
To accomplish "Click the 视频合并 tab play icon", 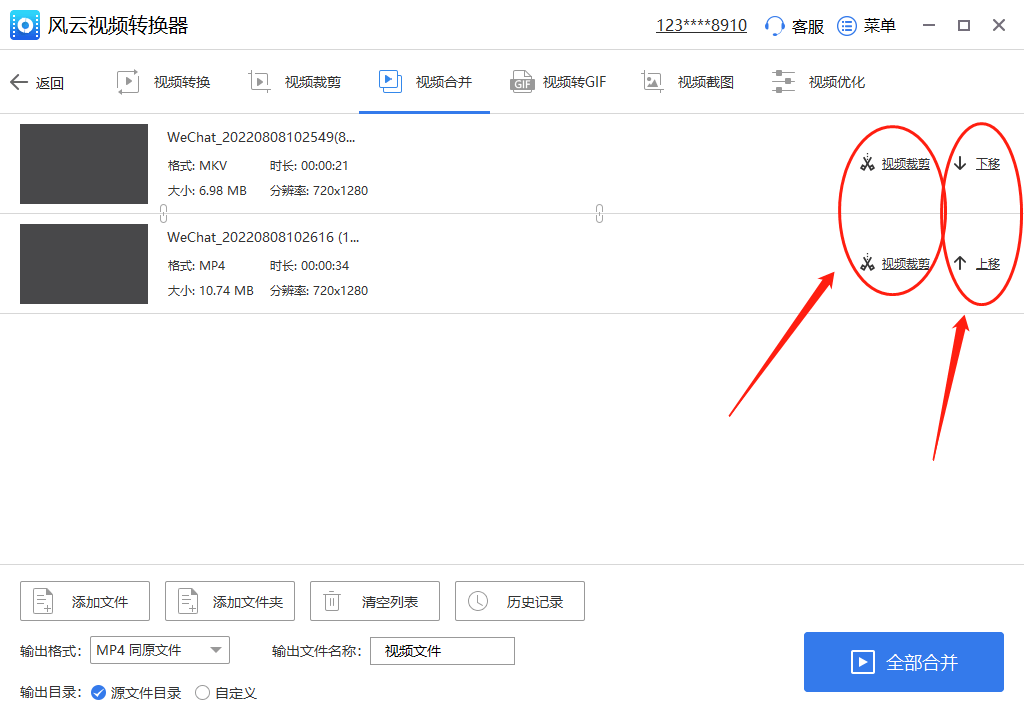I will click(390, 82).
